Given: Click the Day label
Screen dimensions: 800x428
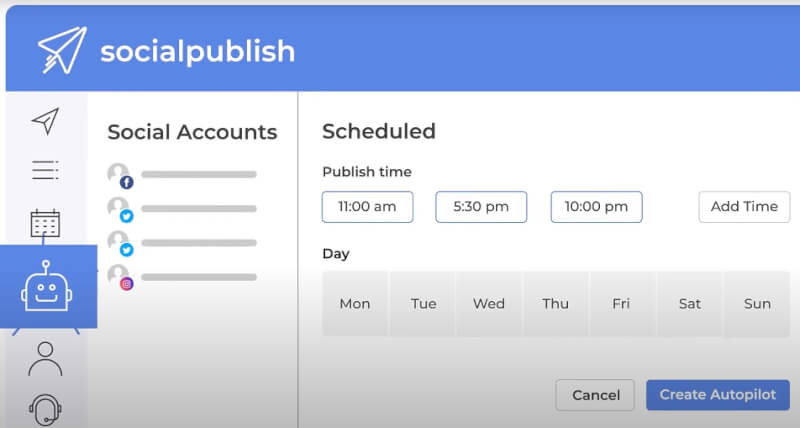Looking at the screenshot, I should click(x=336, y=254).
